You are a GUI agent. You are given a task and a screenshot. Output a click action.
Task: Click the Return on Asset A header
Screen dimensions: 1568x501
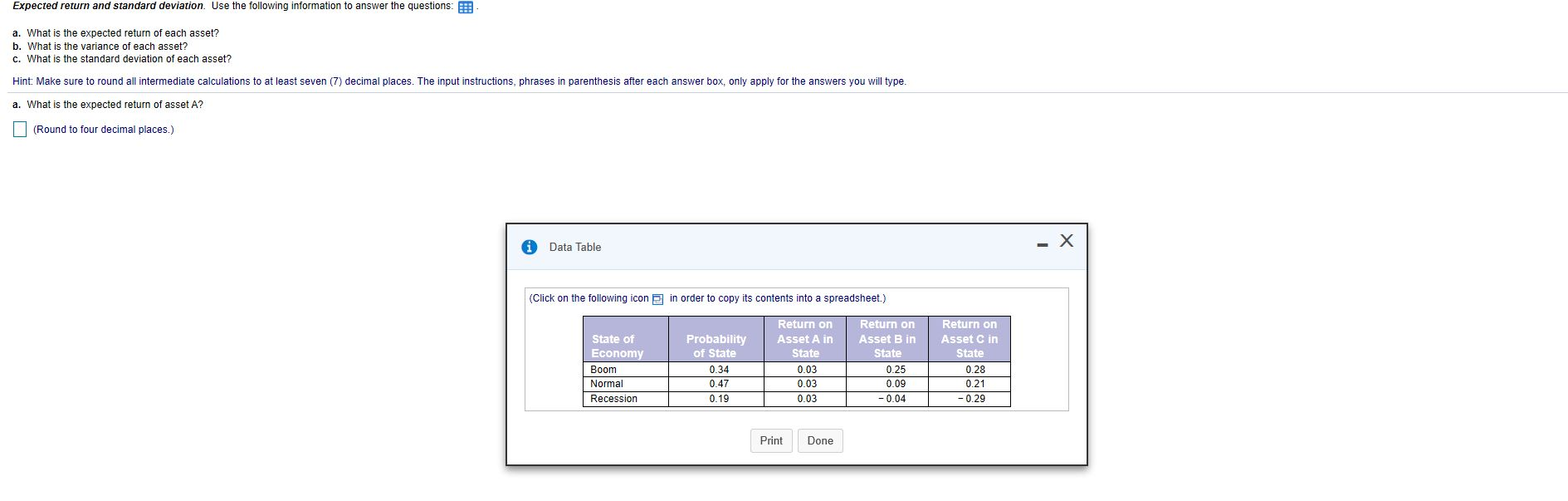804,339
